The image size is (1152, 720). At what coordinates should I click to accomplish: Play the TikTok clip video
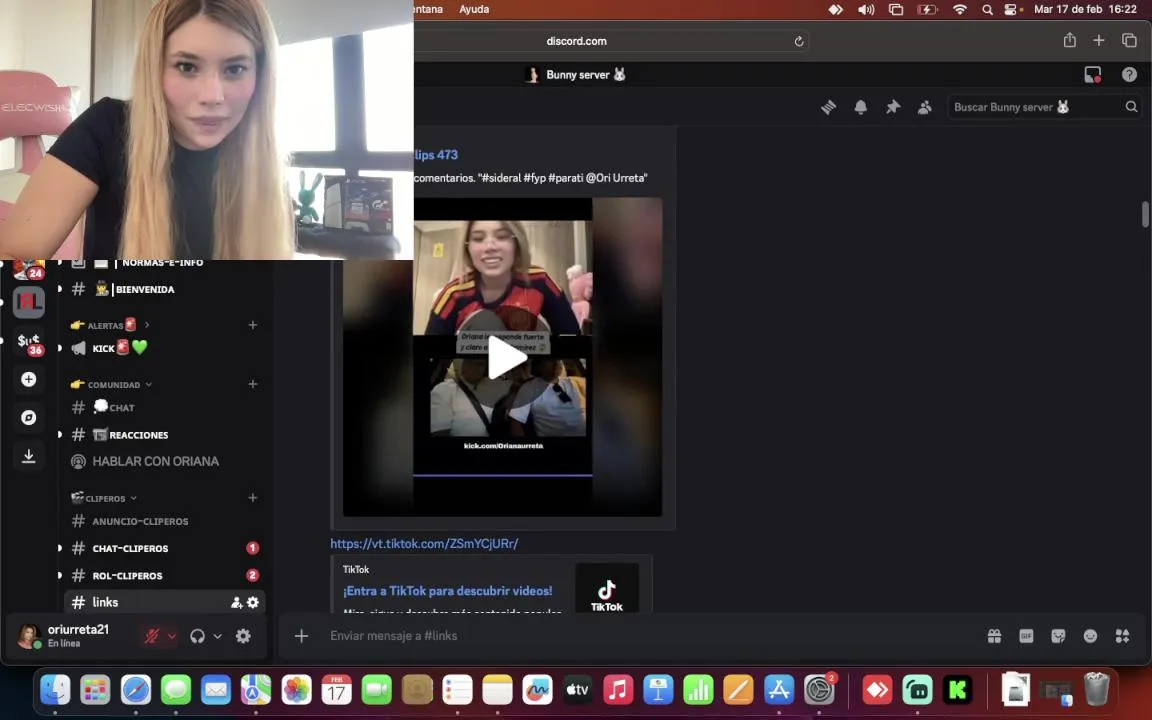[507, 358]
